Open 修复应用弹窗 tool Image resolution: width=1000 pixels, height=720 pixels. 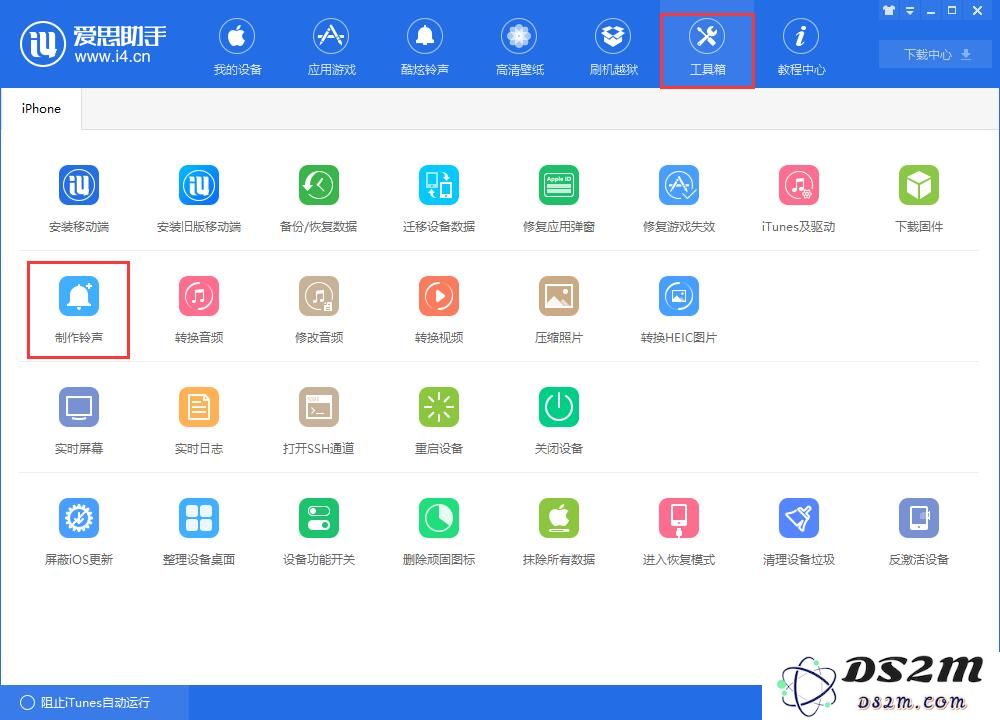coord(559,198)
